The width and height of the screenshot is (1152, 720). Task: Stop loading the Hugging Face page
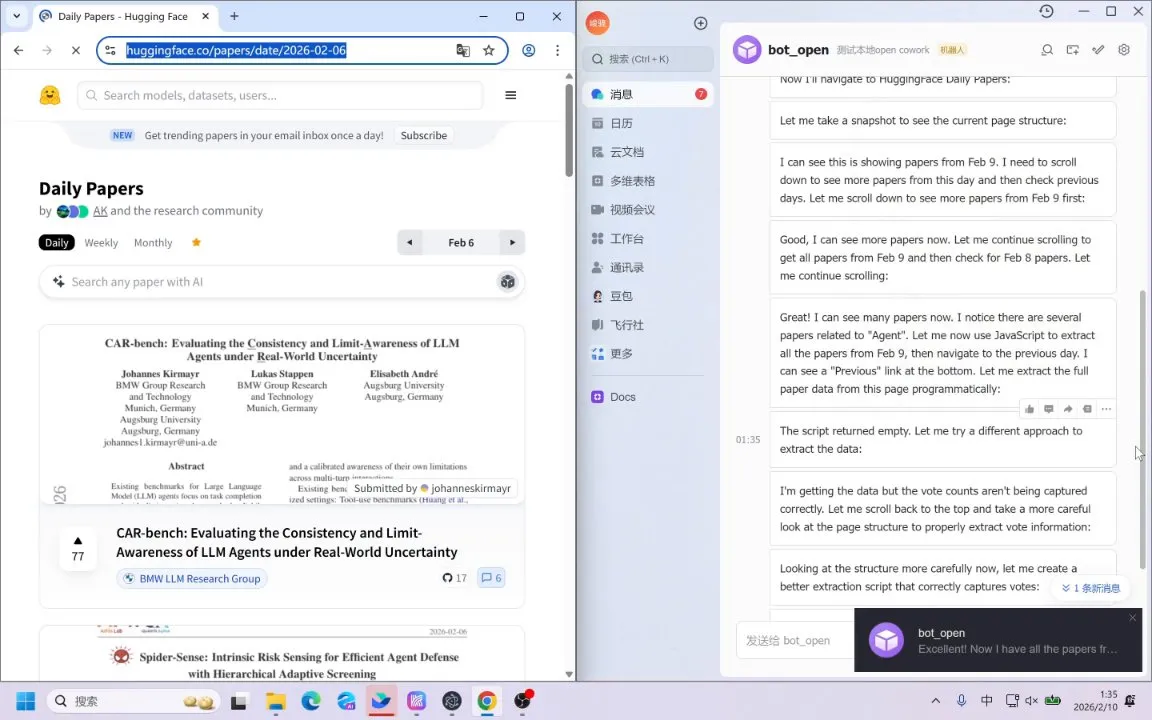coord(76,50)
